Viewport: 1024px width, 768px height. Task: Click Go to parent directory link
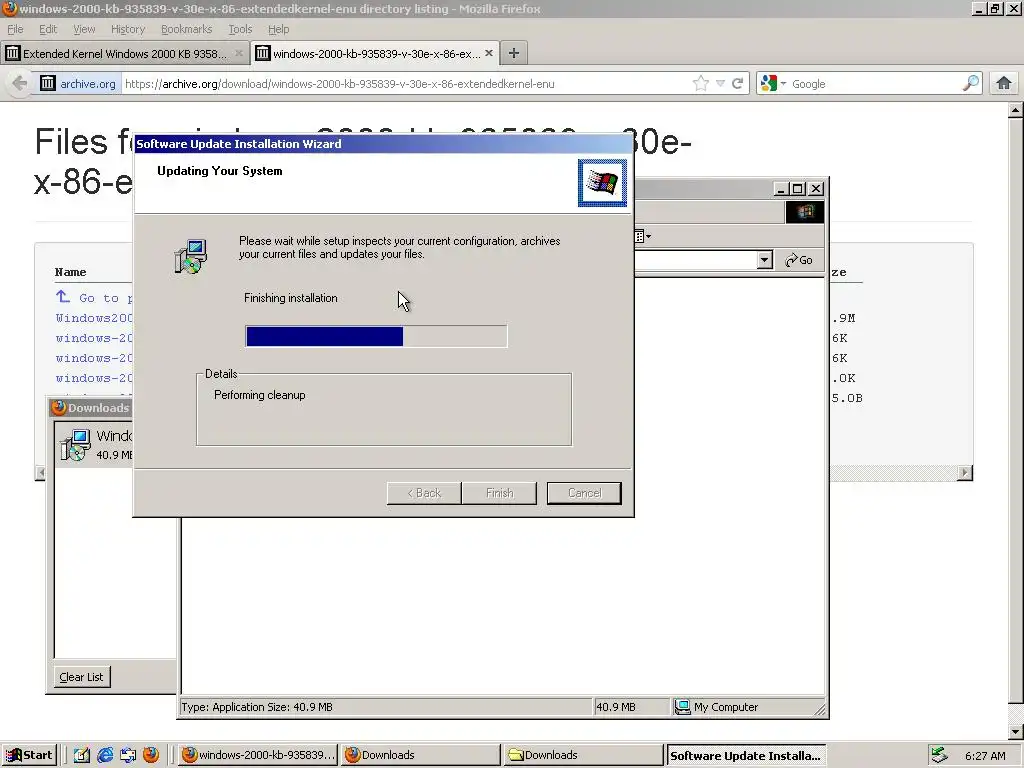click(x=95, y=298)
